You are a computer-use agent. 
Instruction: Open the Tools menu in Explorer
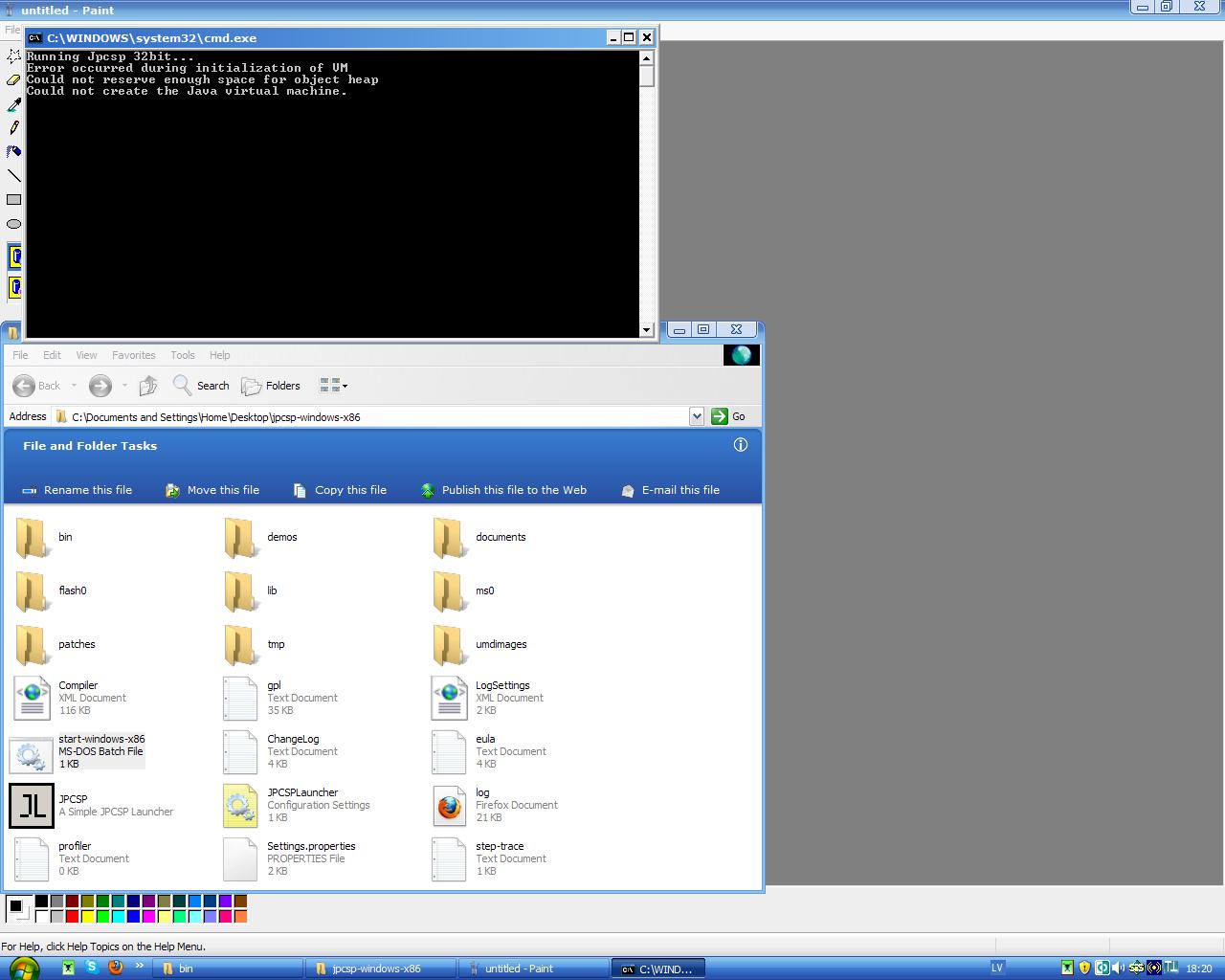182,355
